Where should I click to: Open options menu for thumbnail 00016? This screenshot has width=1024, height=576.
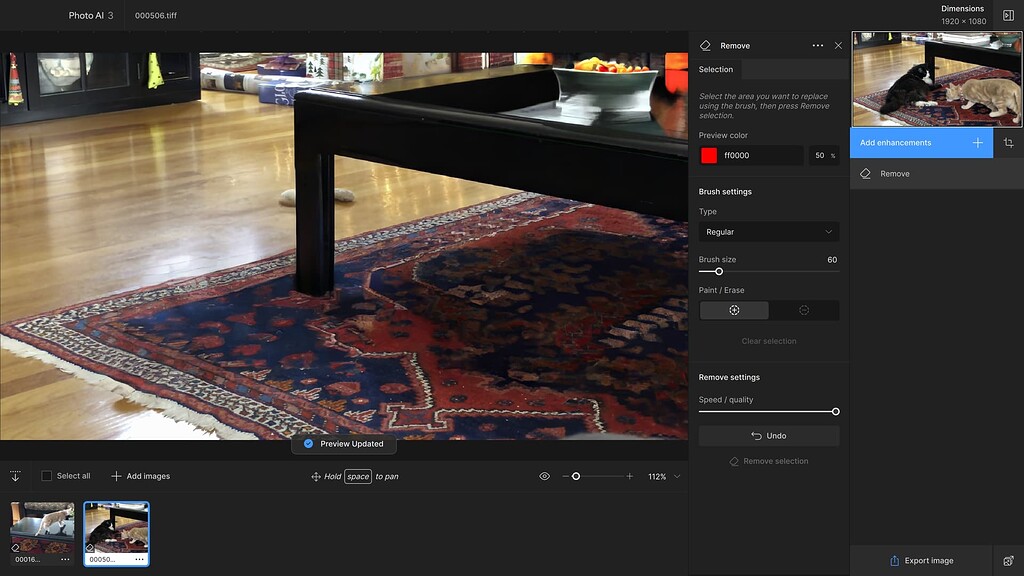point(65,559)
